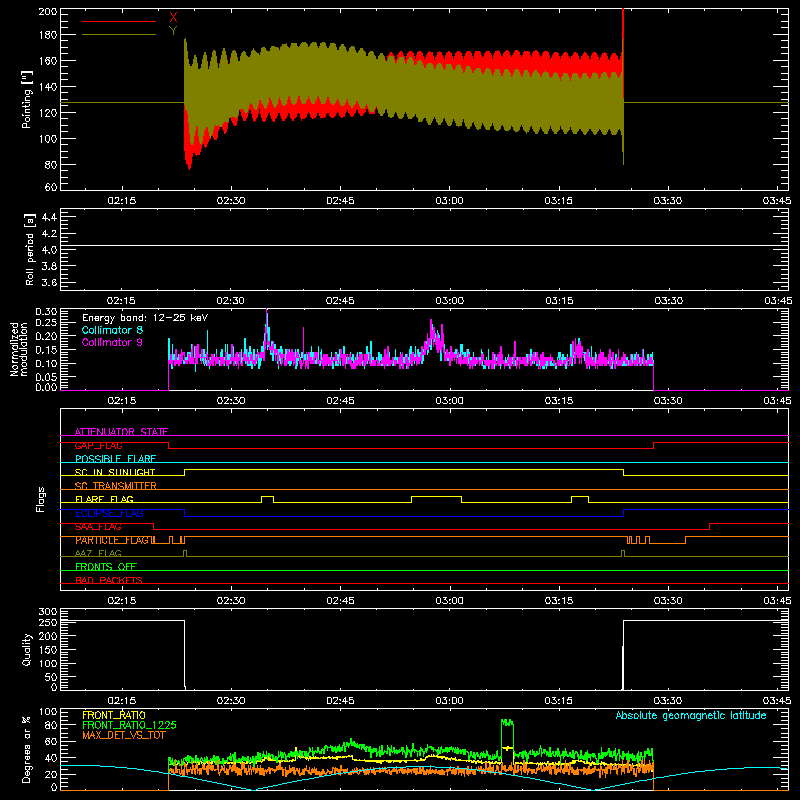Click the POSSIBLE_FLARE label

(x=115, y=459)
